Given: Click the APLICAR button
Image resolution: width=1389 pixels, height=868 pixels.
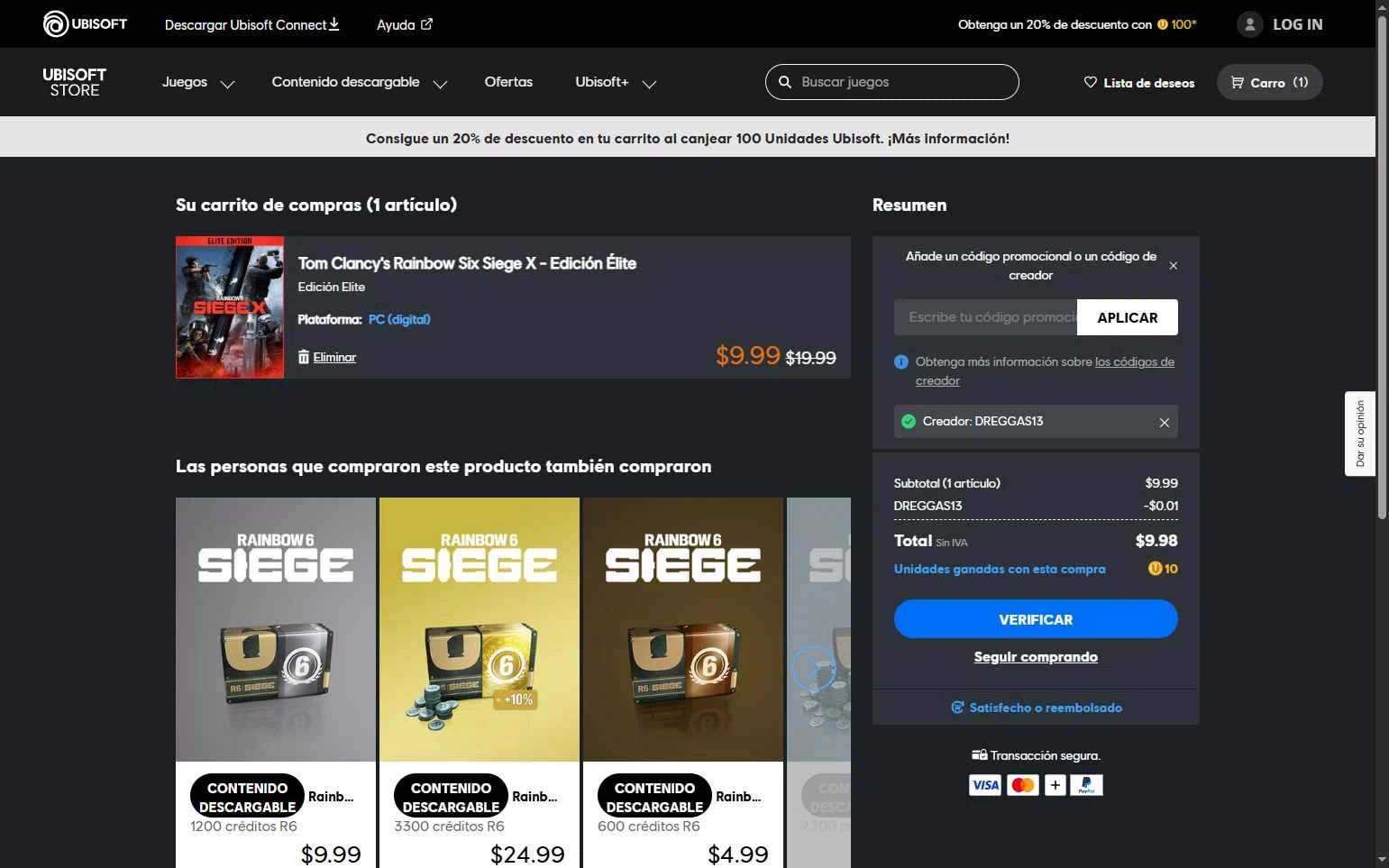Looking at the screenshot, I should tap(1128, 317).
